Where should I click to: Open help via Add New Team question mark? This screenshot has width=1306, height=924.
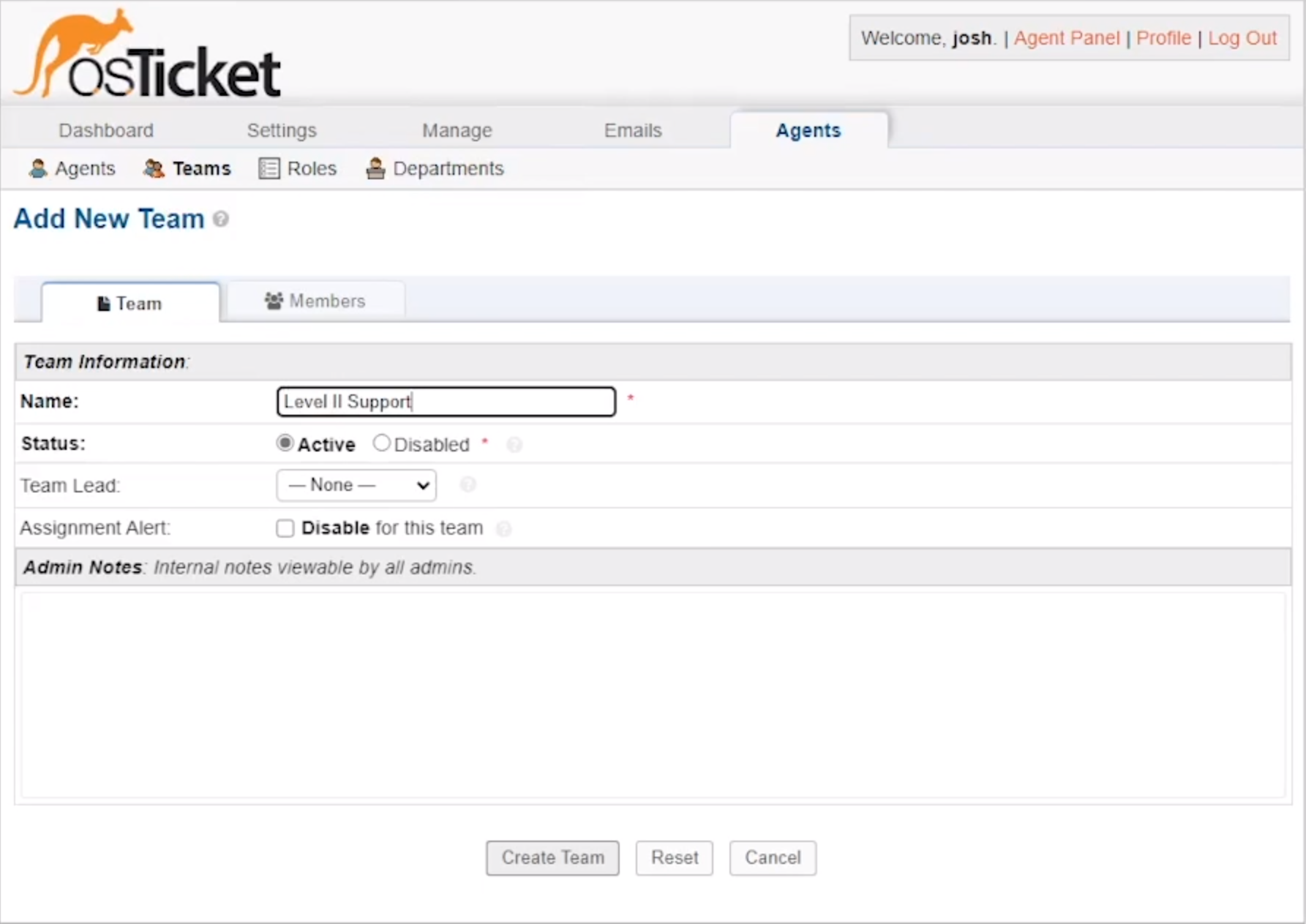coord(220,219)
